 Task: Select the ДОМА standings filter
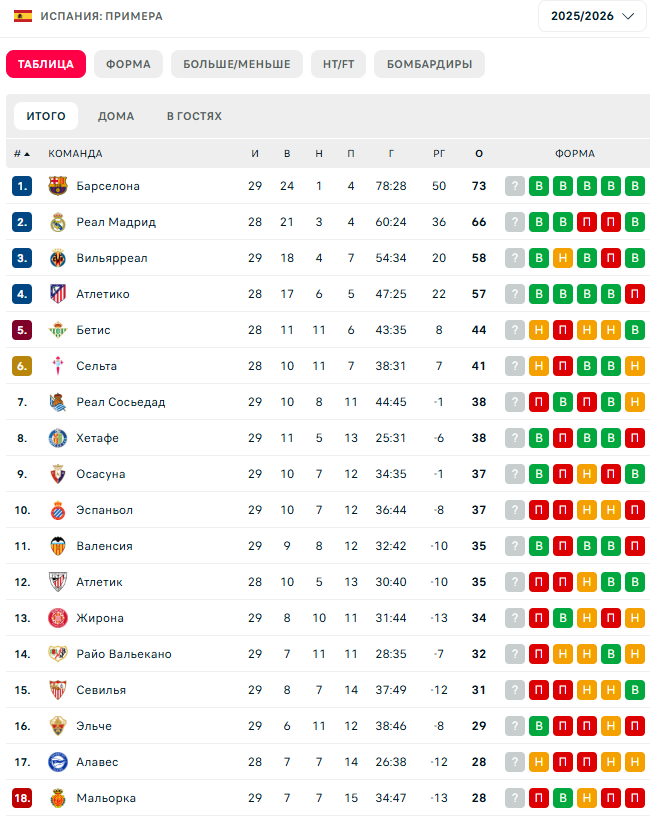point(116,116)
